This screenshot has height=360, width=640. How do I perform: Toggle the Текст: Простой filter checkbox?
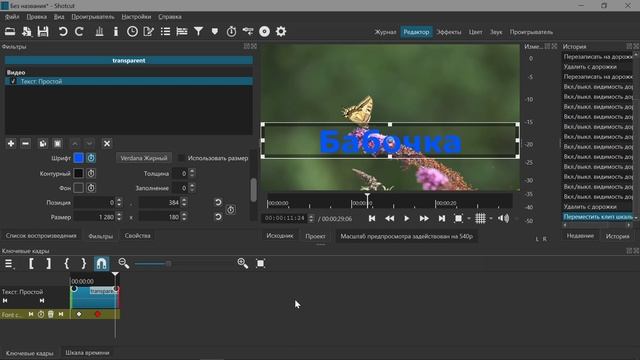[13, 81]
